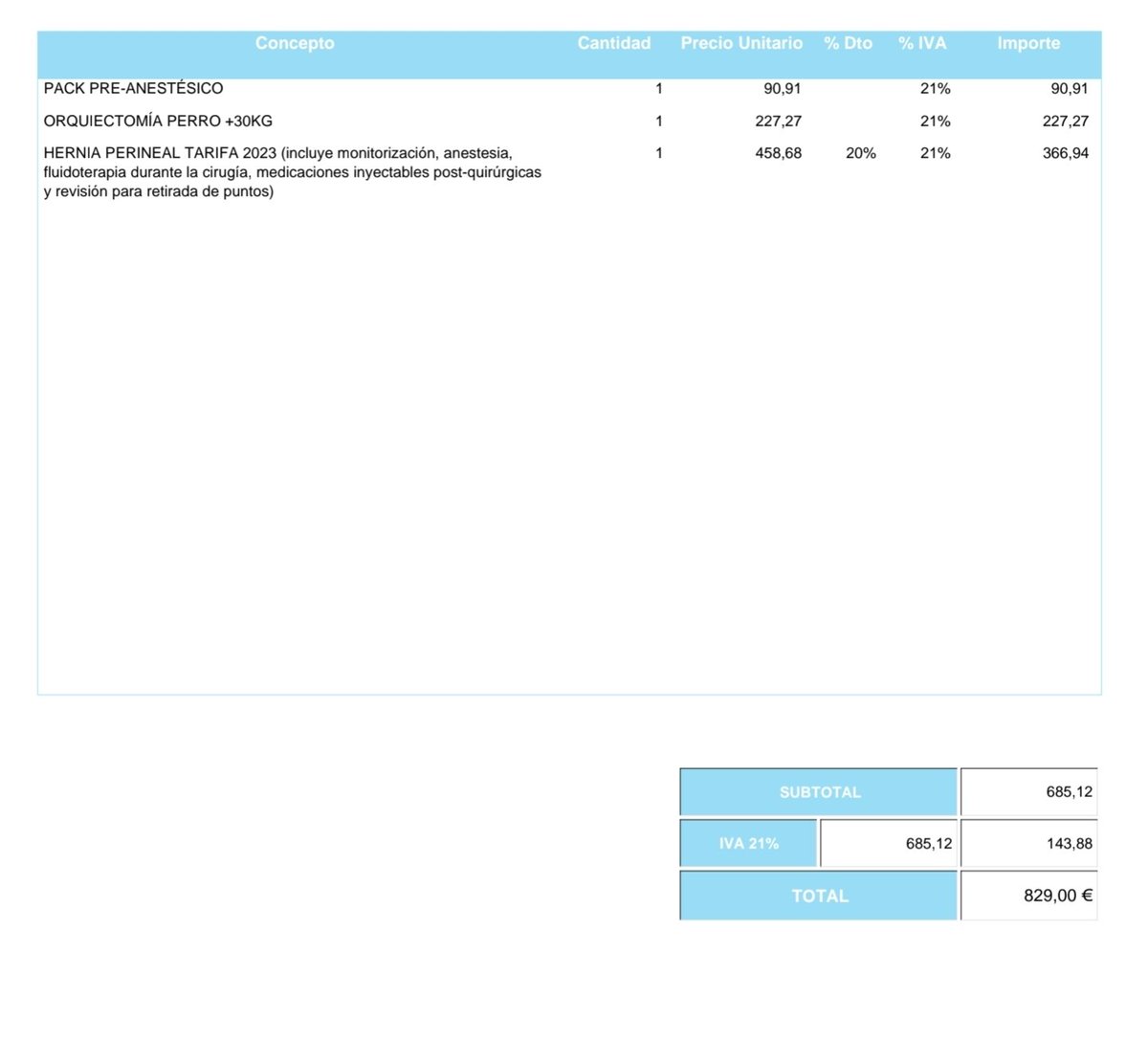The image size is (1148, 1041).
Task: Select HERNIA PERINEAL TARIFA 2023 description
Action: click(x=293, y=172)
